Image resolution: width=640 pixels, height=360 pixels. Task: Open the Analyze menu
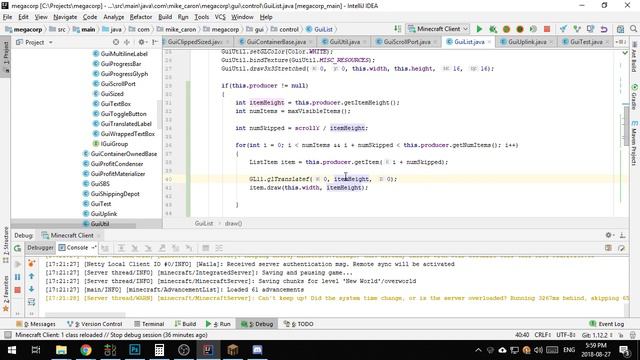click(x=113, y=17)
